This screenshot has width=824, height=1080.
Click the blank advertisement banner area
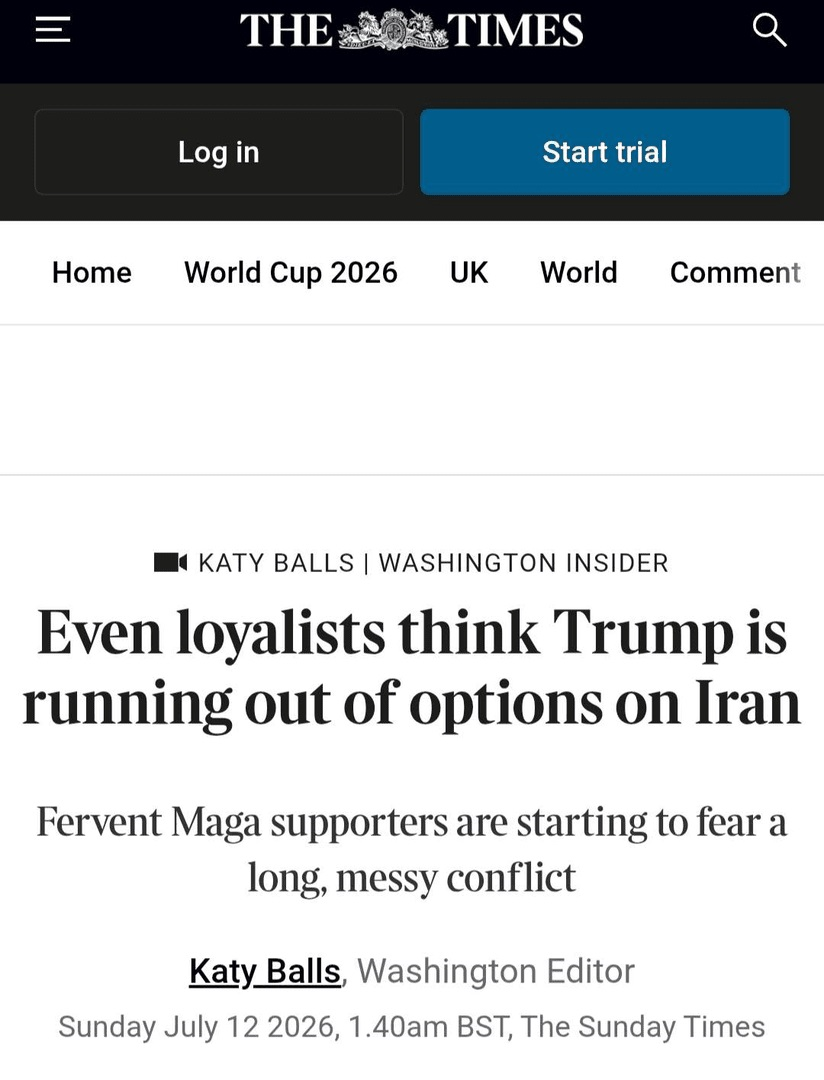tap(412, 399)
